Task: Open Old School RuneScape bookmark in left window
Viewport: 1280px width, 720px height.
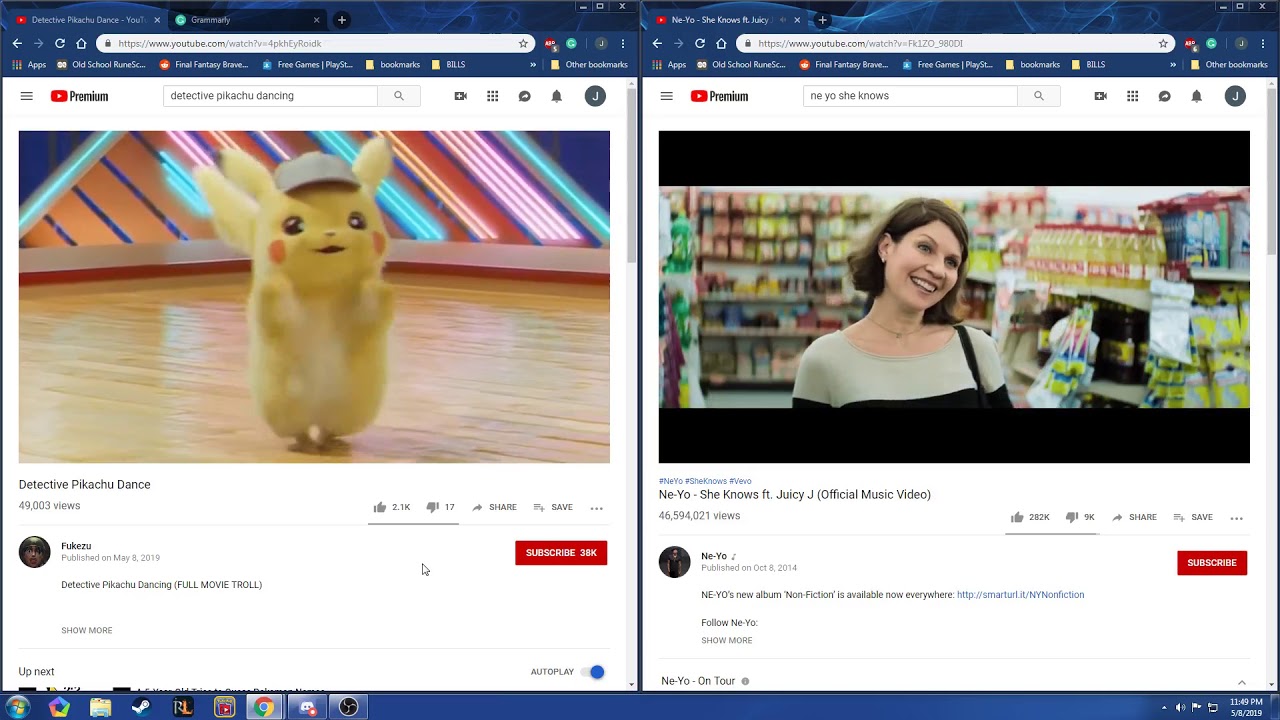Action: click(102, 65)
